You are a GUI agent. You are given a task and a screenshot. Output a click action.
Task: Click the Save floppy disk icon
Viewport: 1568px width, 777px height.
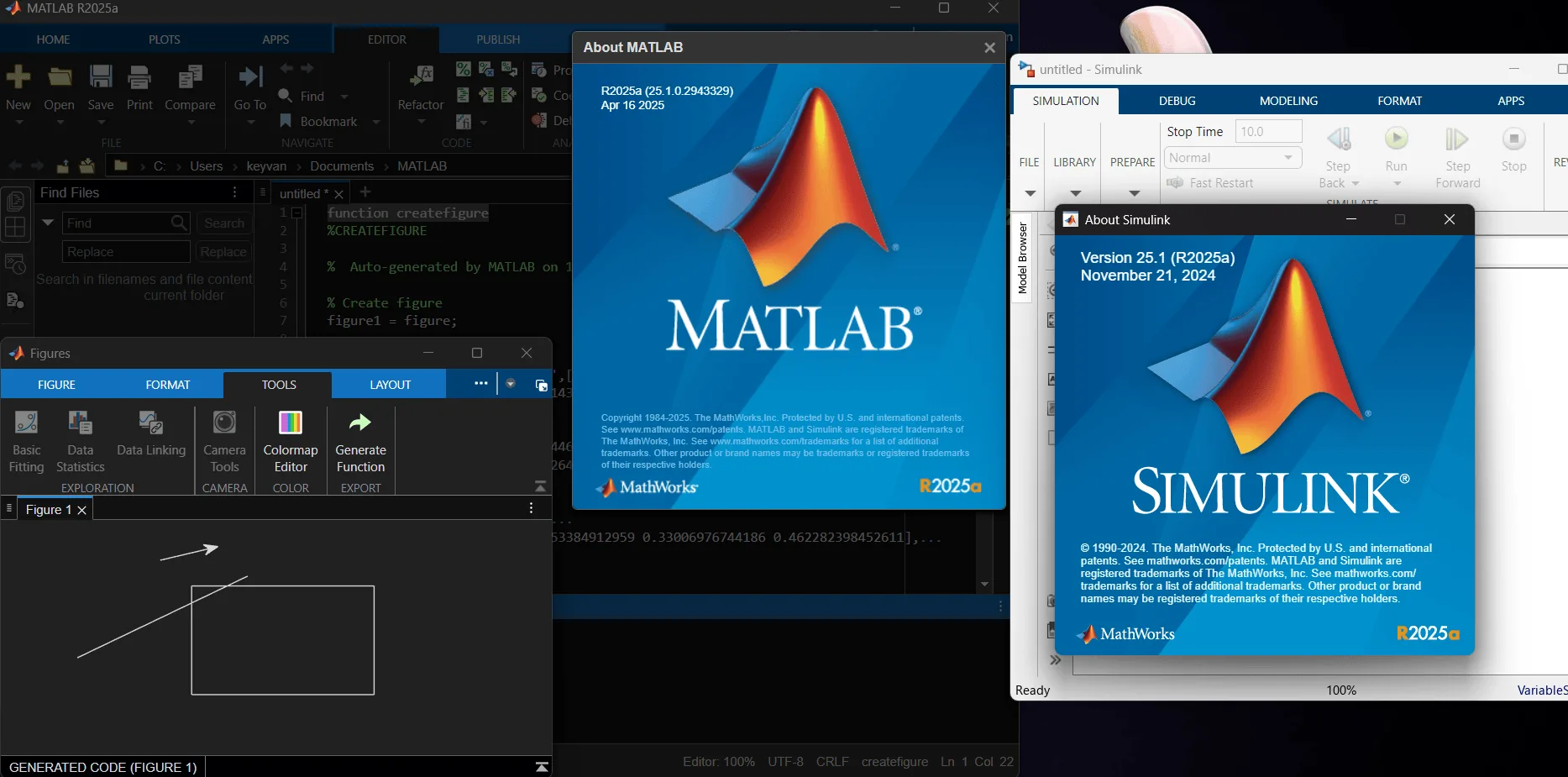pos(101,77)
